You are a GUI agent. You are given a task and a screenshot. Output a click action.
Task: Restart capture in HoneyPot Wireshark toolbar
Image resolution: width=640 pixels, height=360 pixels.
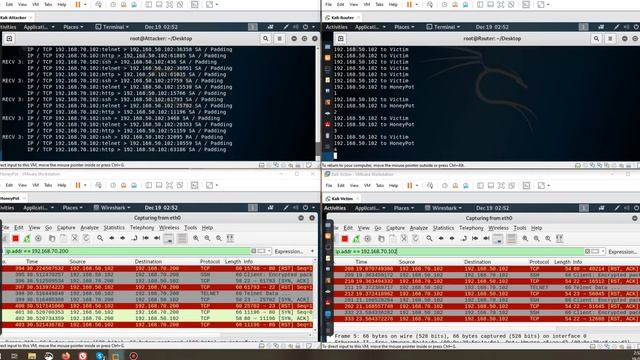pyautogui.click(x=27, y=238)
